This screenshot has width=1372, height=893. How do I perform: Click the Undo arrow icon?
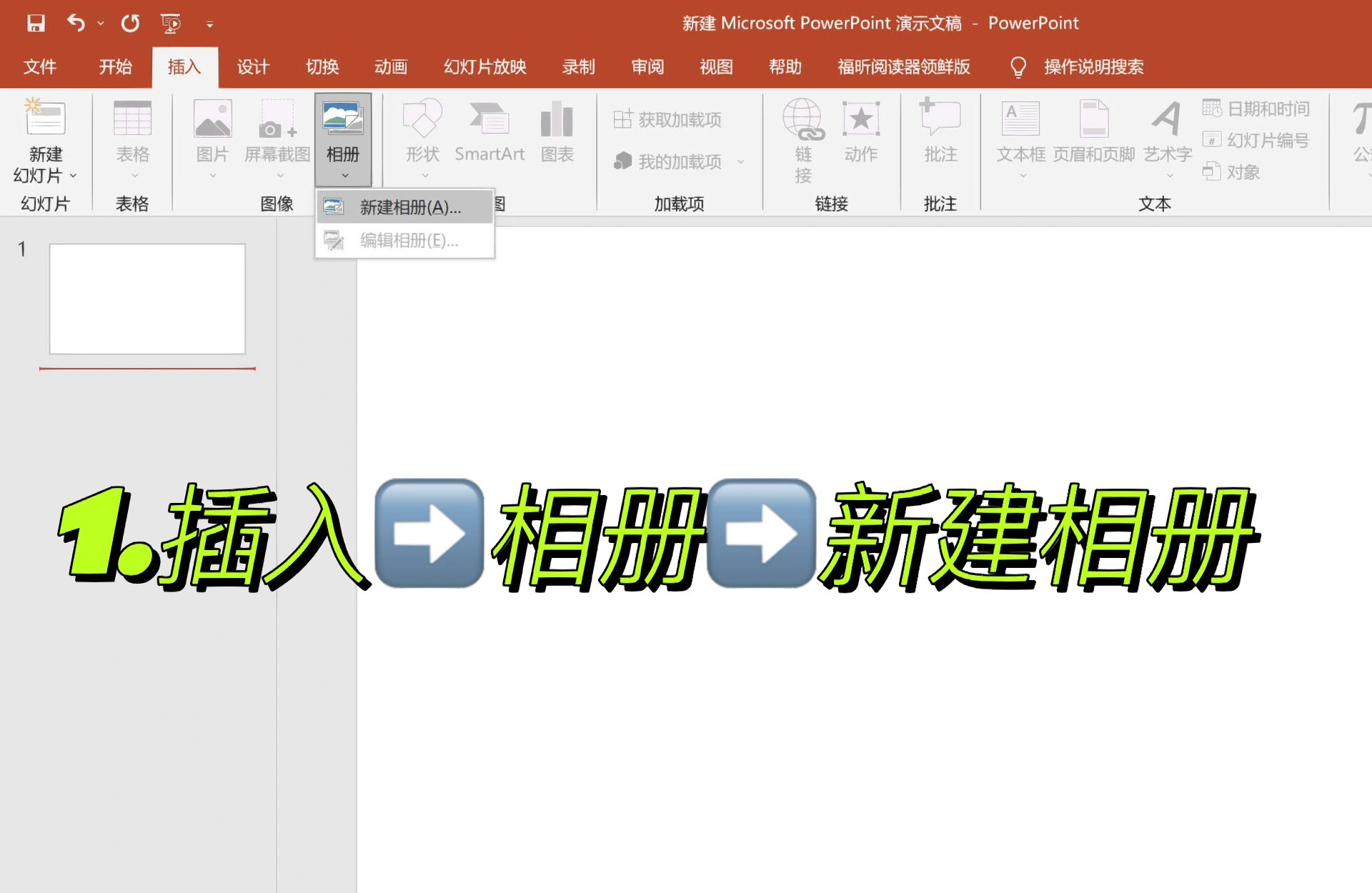pos(76,24)
